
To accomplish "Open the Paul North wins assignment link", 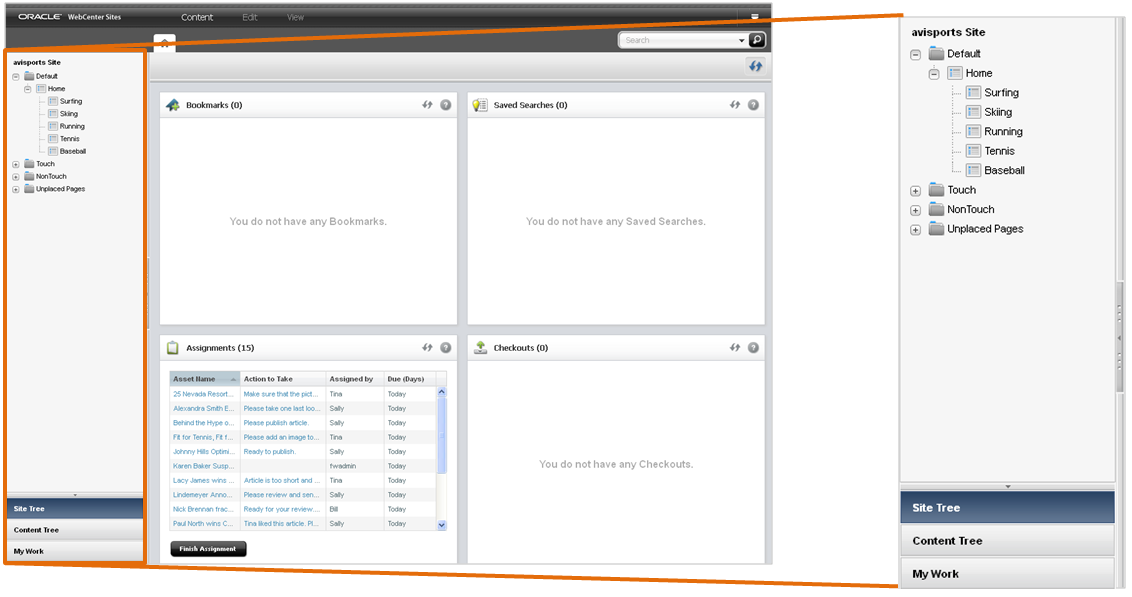I will [203, 524].
